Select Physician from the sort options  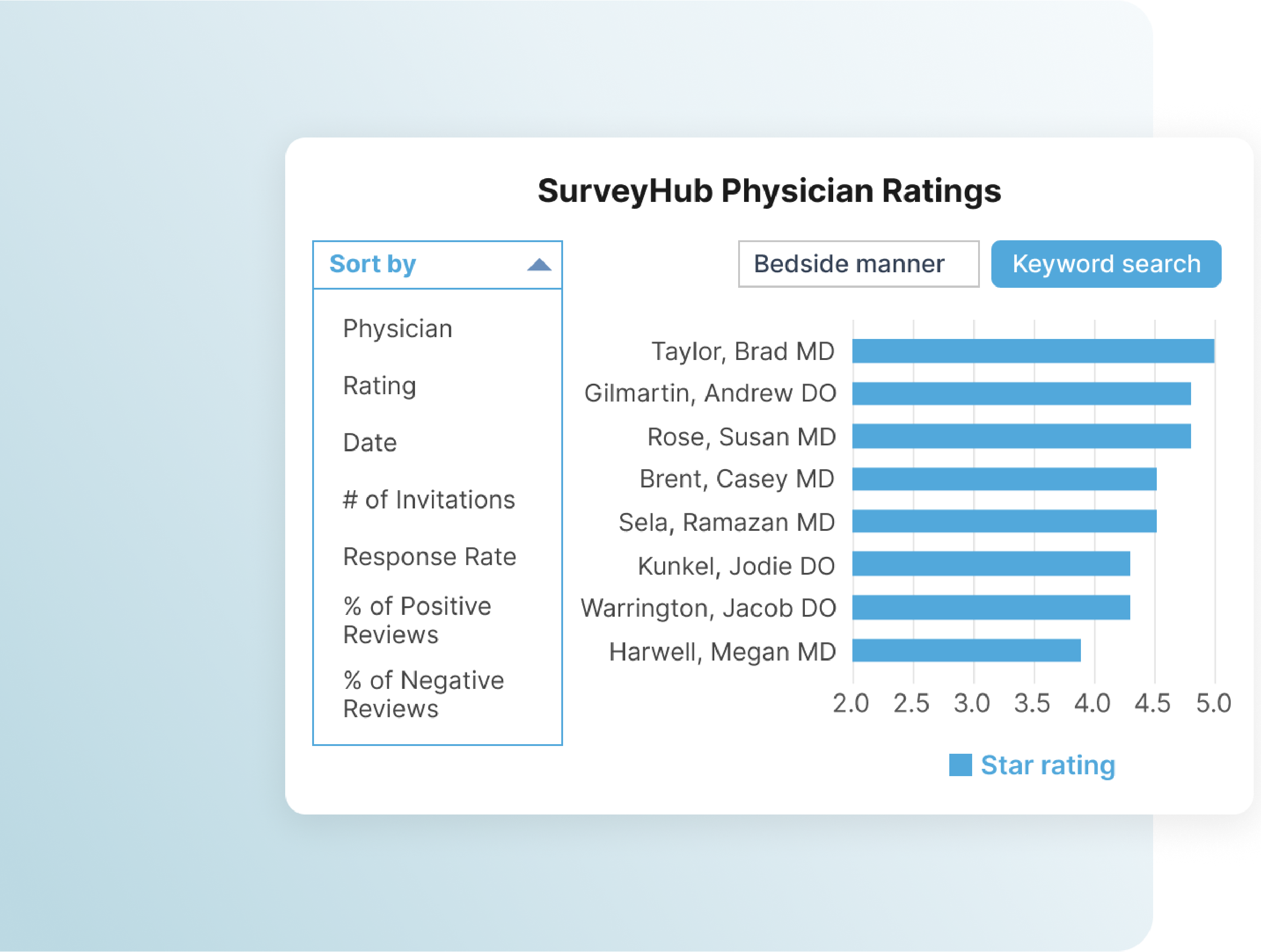(x=397, y=328)
